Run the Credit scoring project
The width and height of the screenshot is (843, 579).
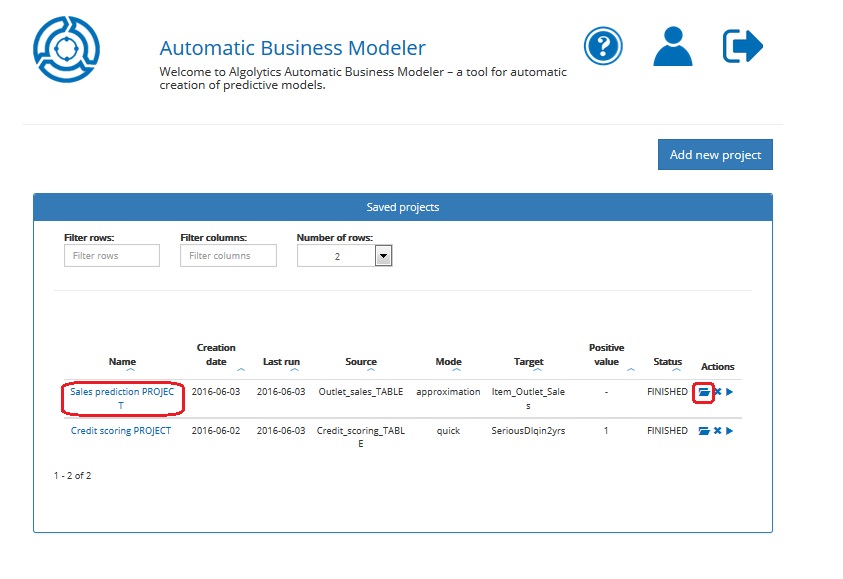tap(730, 431)
